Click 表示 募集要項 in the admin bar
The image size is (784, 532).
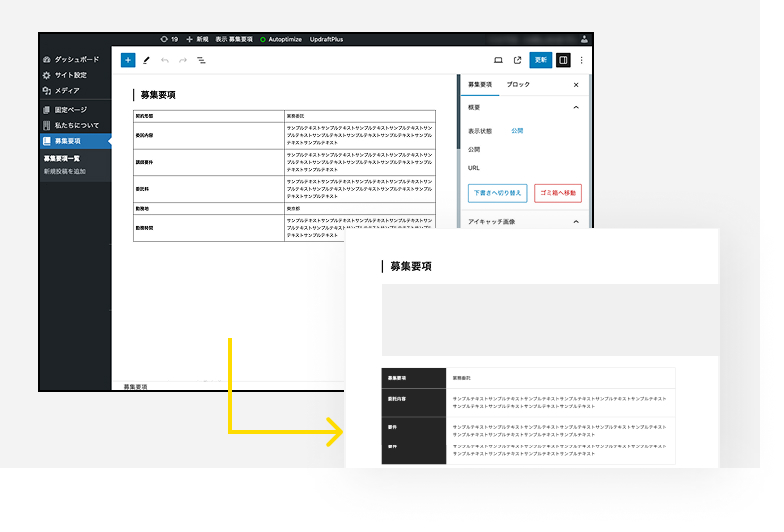(234, 39)
